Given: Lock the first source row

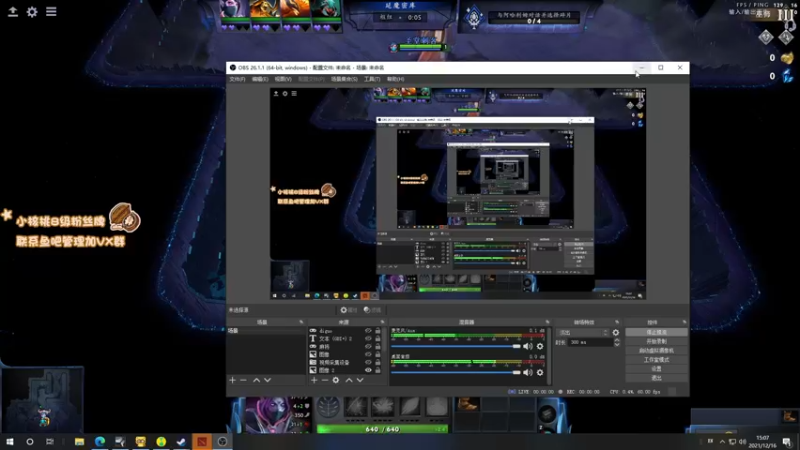Looking at the screenshot, I should 378,331.
